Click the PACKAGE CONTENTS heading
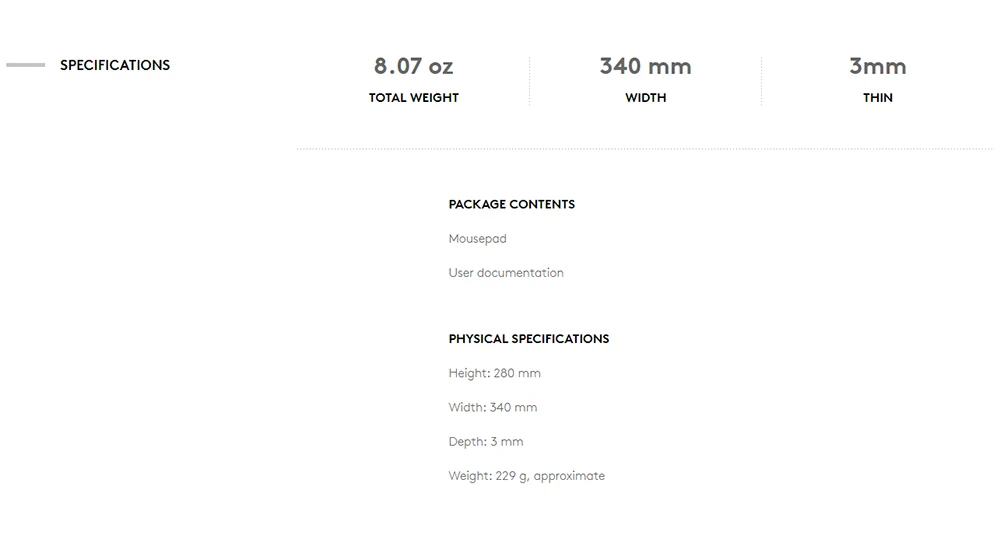 511,204
